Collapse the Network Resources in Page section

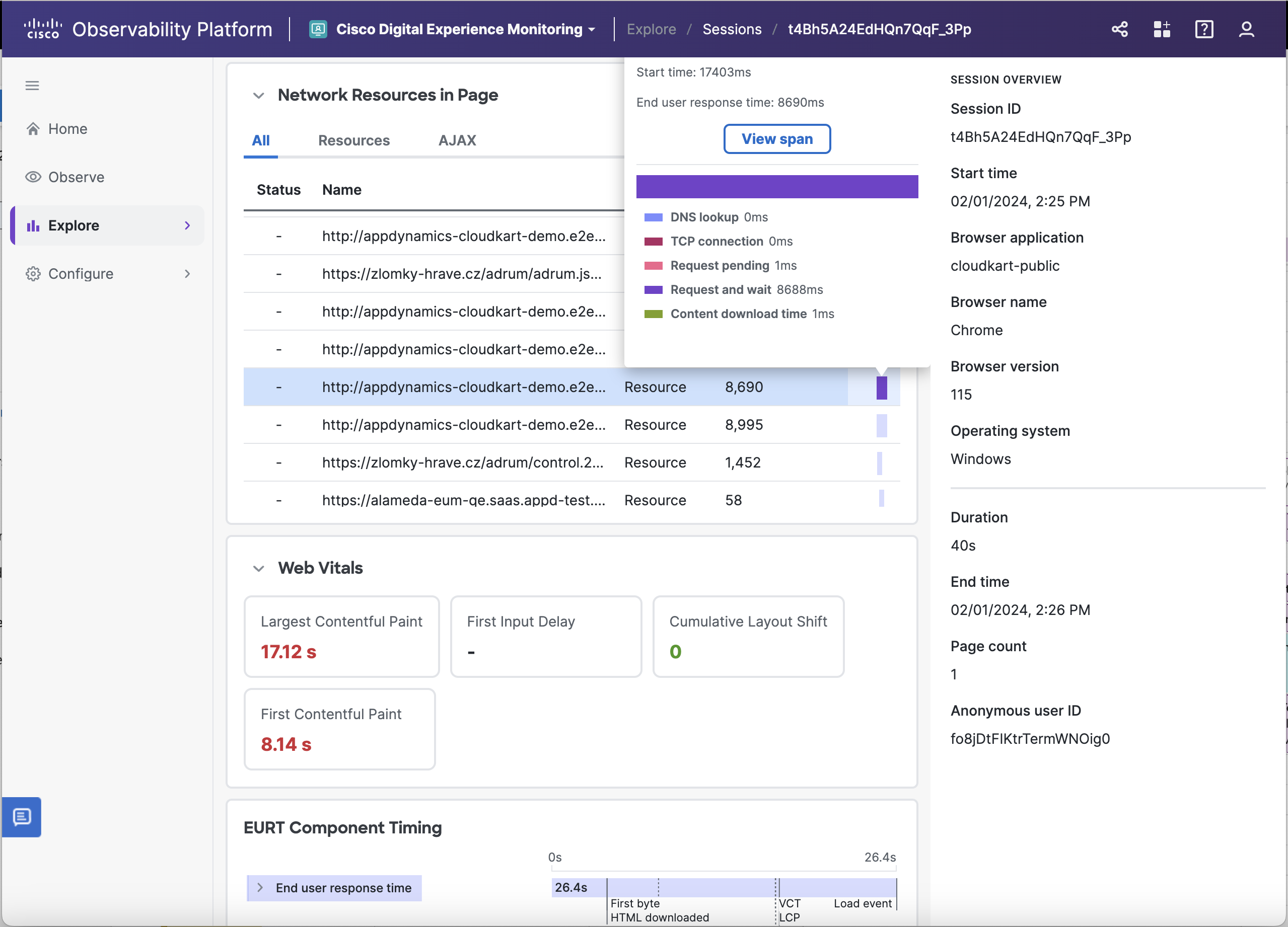click(259, 96)
